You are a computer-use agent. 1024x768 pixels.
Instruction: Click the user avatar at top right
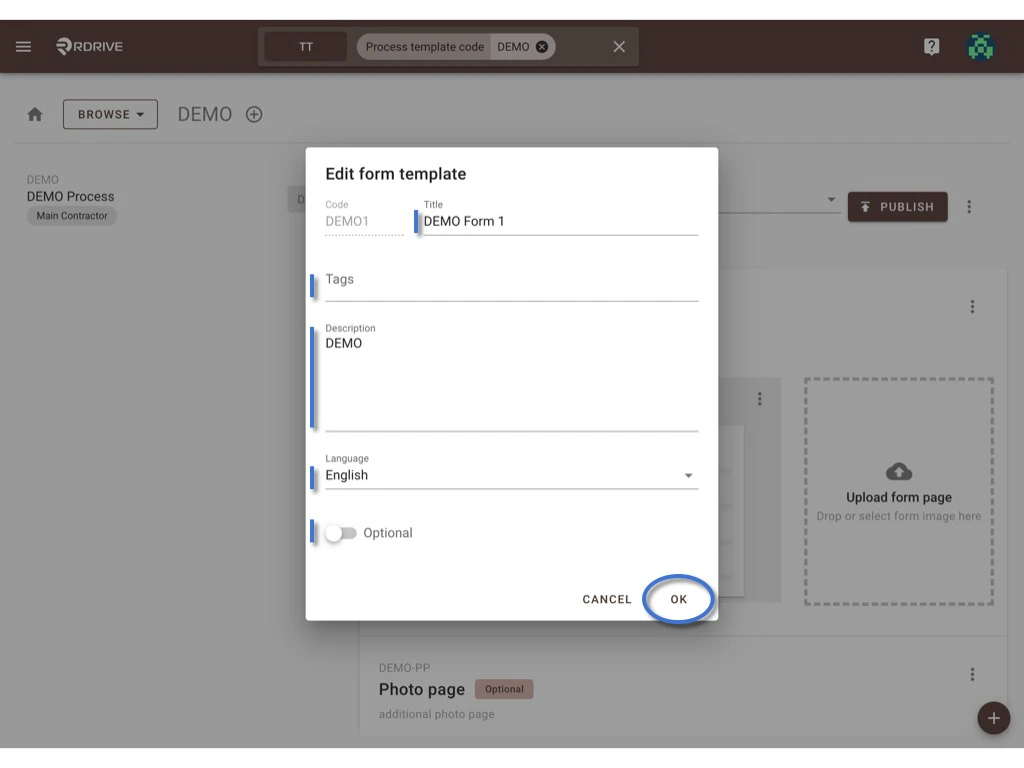coord(981,46)
